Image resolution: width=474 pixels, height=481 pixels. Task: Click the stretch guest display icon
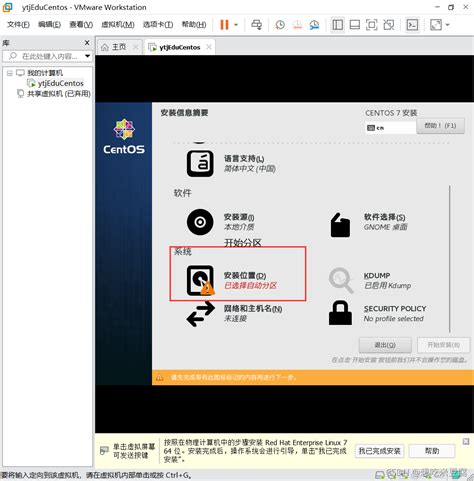pos(436,25)
